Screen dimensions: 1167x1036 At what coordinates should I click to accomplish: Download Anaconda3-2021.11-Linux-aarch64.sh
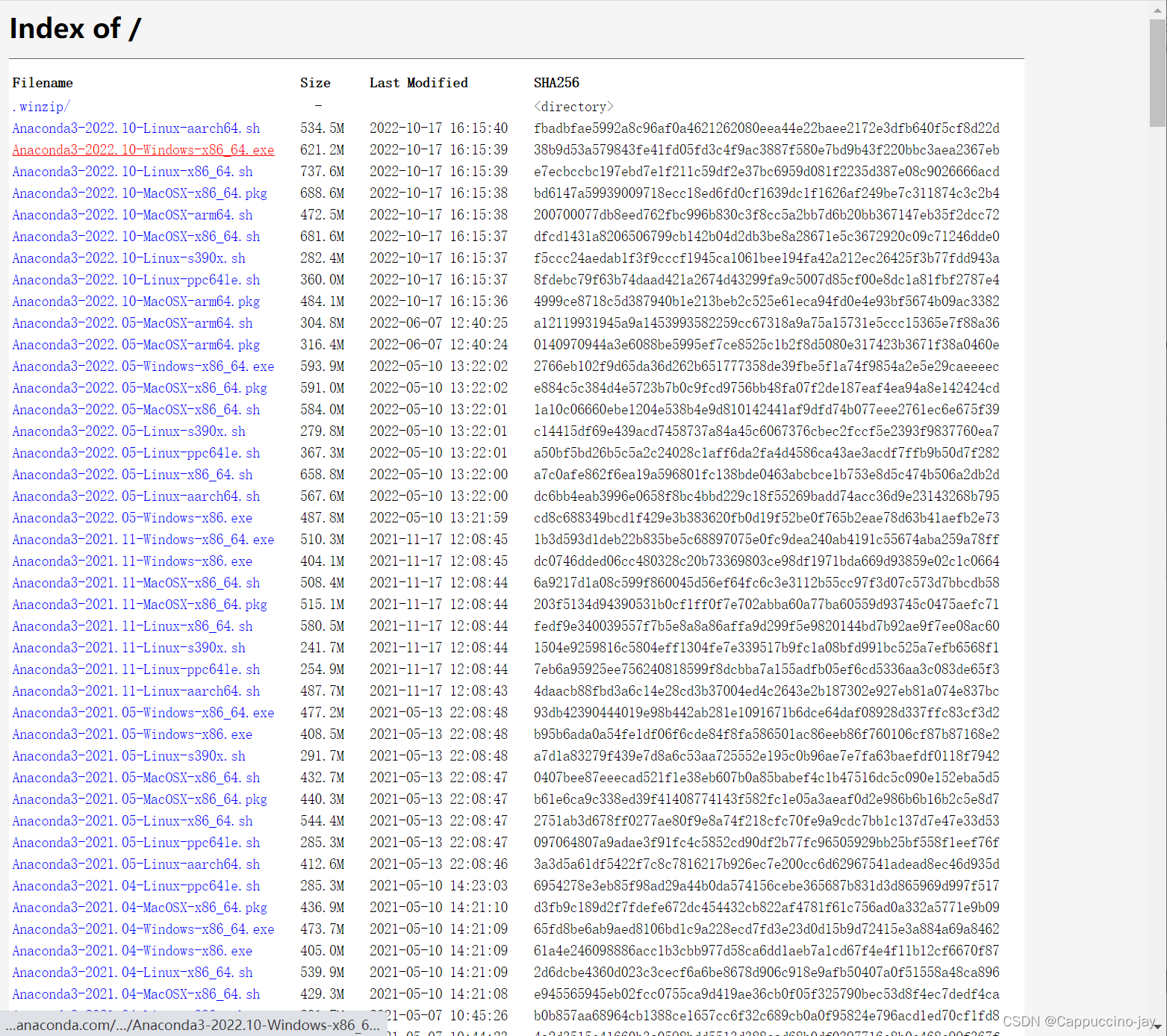tap(136, 691)
